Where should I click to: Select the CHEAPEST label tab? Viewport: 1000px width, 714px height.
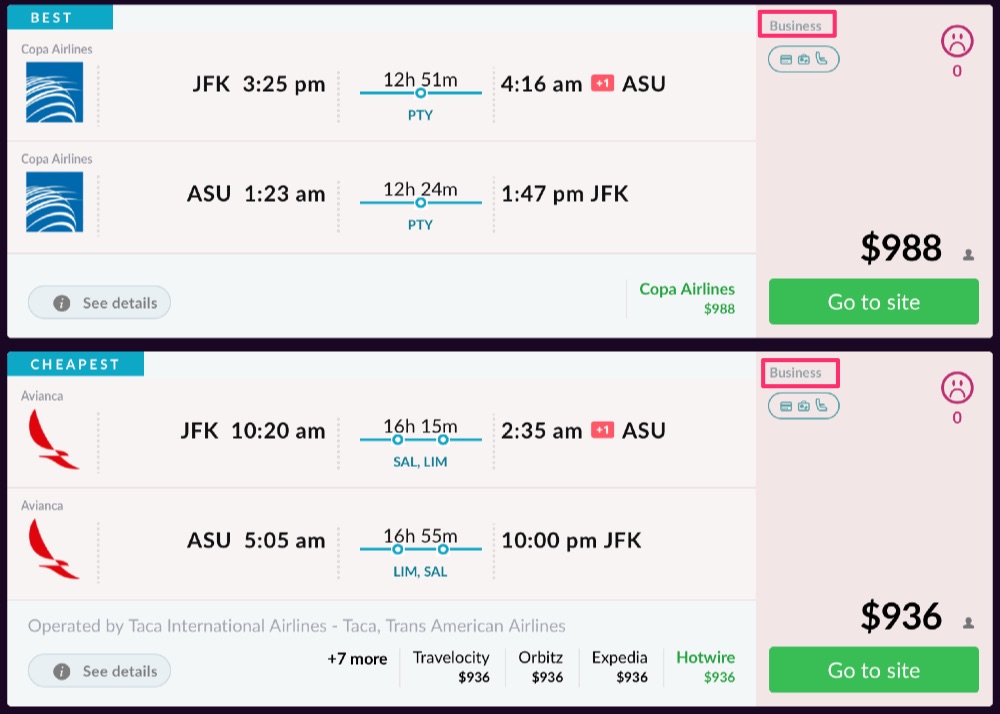[75, 364]
